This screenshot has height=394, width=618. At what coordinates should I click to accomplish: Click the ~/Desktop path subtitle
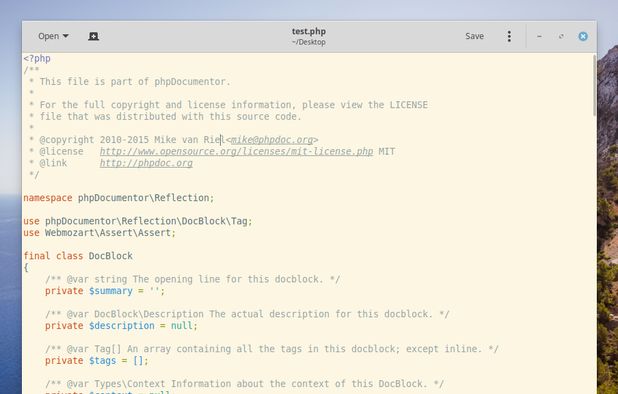pos(309,42)
